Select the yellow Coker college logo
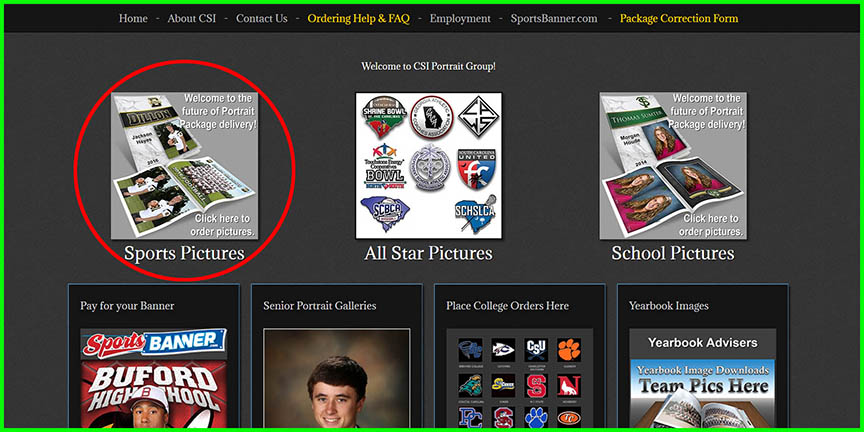The height and width of the screenshot is (432, 864). point(503,386)
